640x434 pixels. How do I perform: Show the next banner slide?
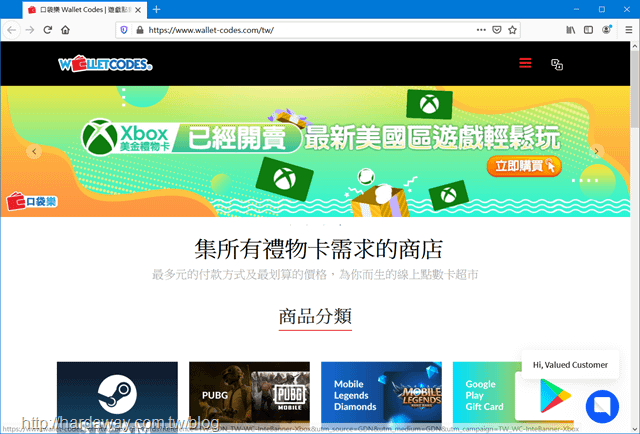tap(596, 151)
